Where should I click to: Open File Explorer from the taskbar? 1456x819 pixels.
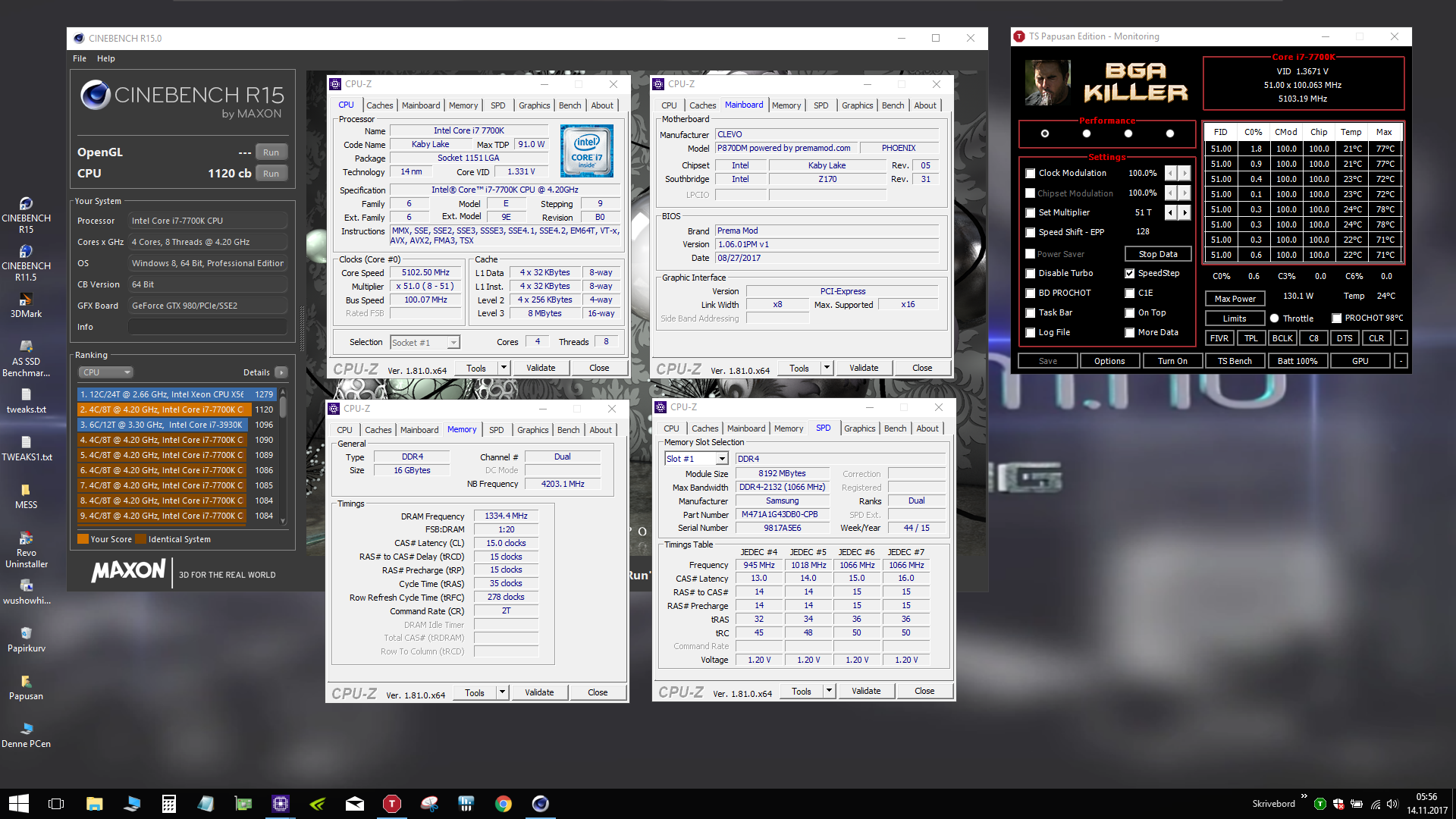click(x=95, y=804)
